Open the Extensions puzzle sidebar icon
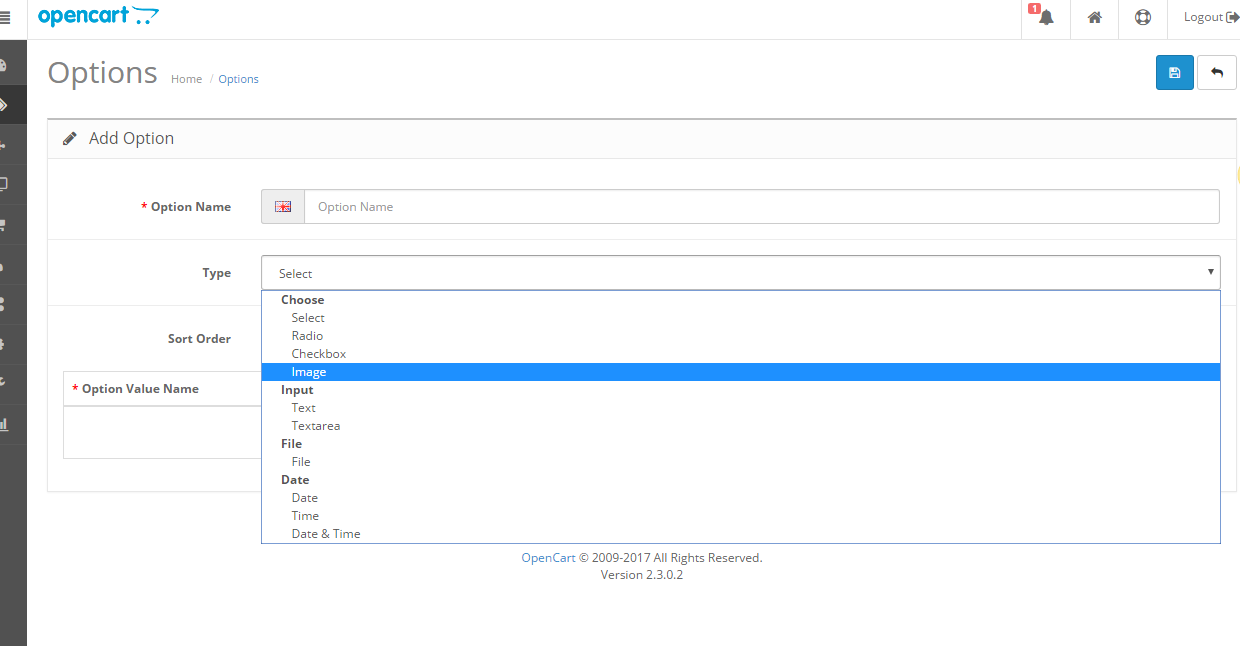1240x646 pixels. (3, 144)
